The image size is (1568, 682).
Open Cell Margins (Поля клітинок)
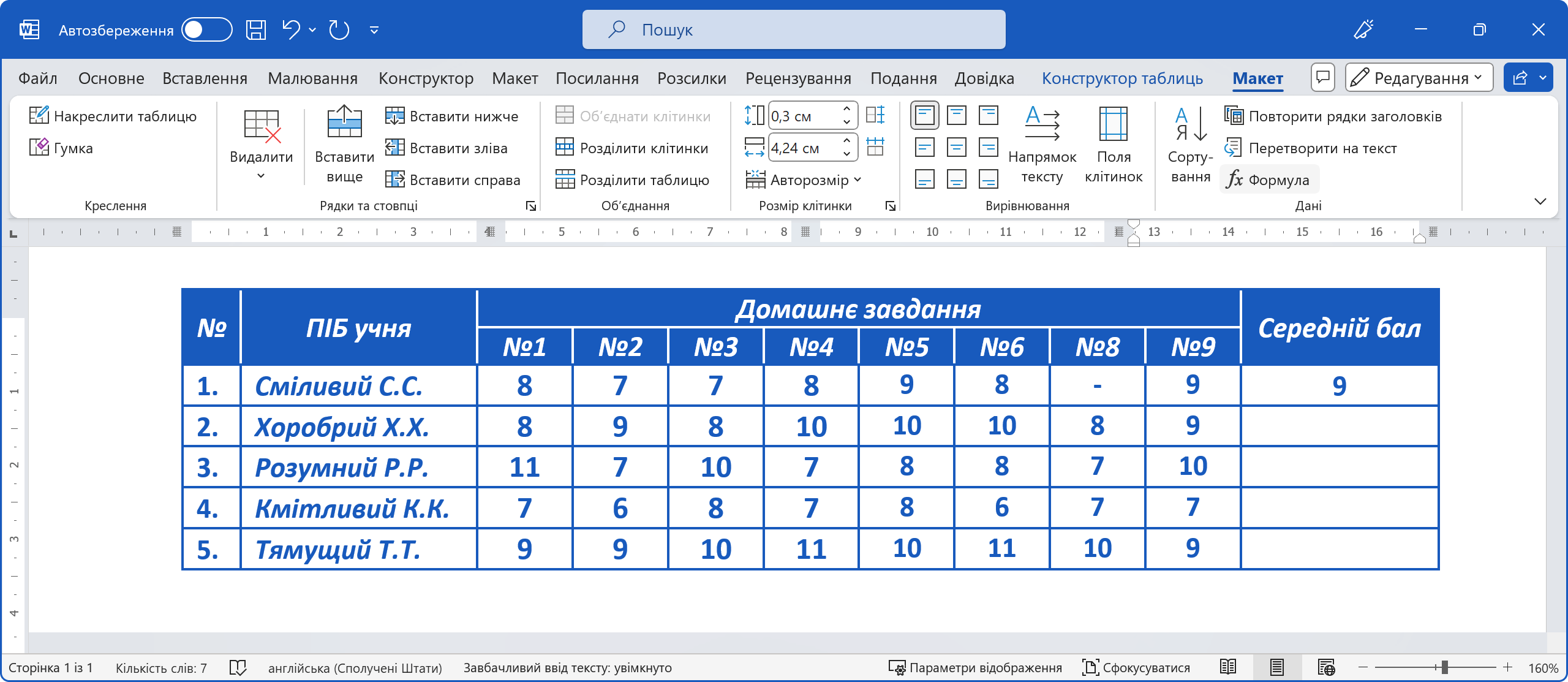tap(1113, 144)
